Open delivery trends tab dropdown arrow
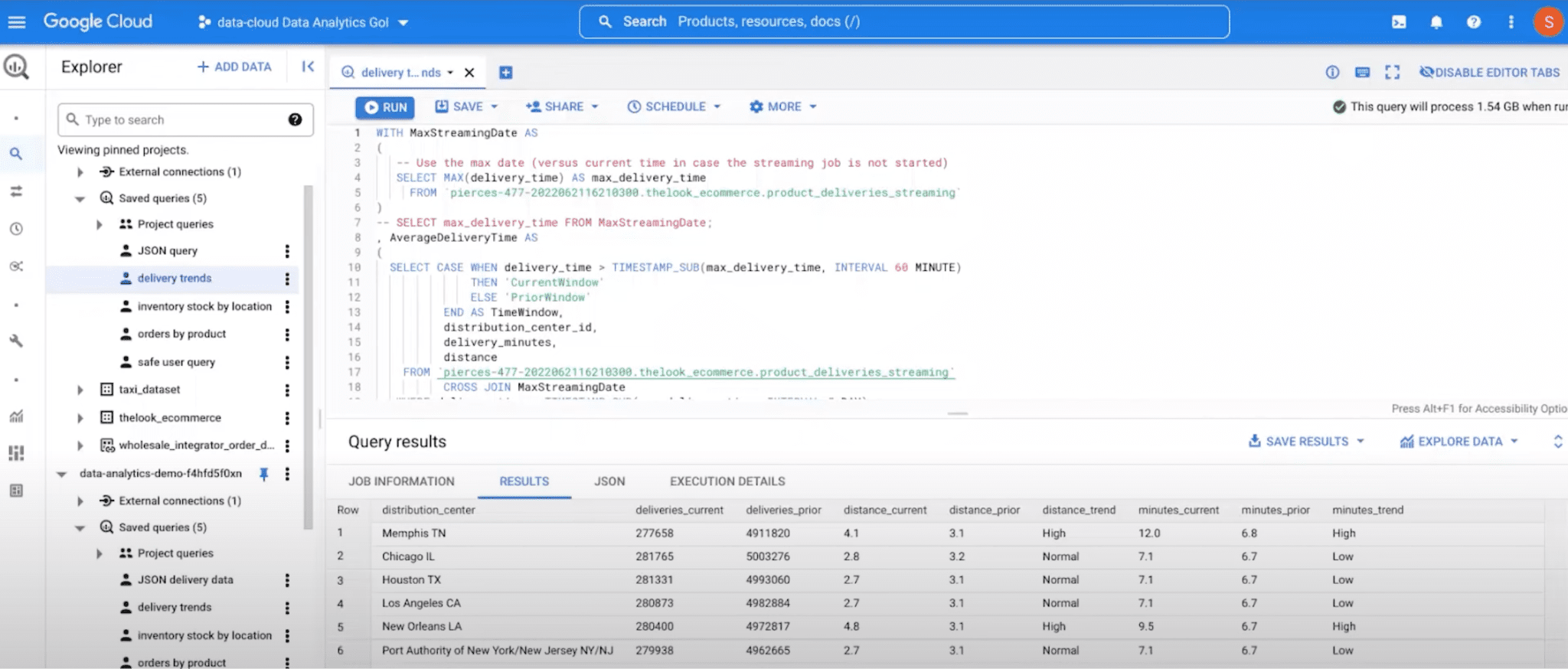This screenshot has width=1568, height=669. pyautogui.click(x=450, y=73)
